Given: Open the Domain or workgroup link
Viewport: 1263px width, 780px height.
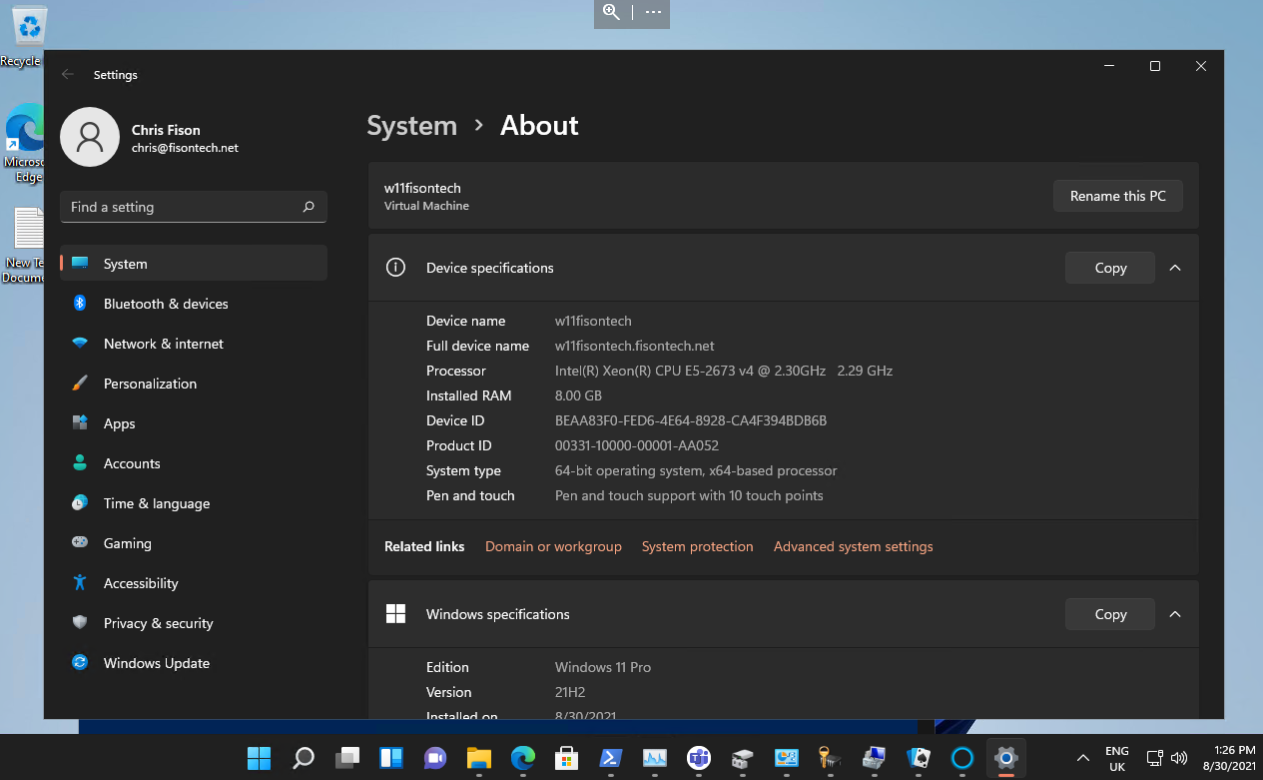Looking at the screenshot, I should 553,546.
